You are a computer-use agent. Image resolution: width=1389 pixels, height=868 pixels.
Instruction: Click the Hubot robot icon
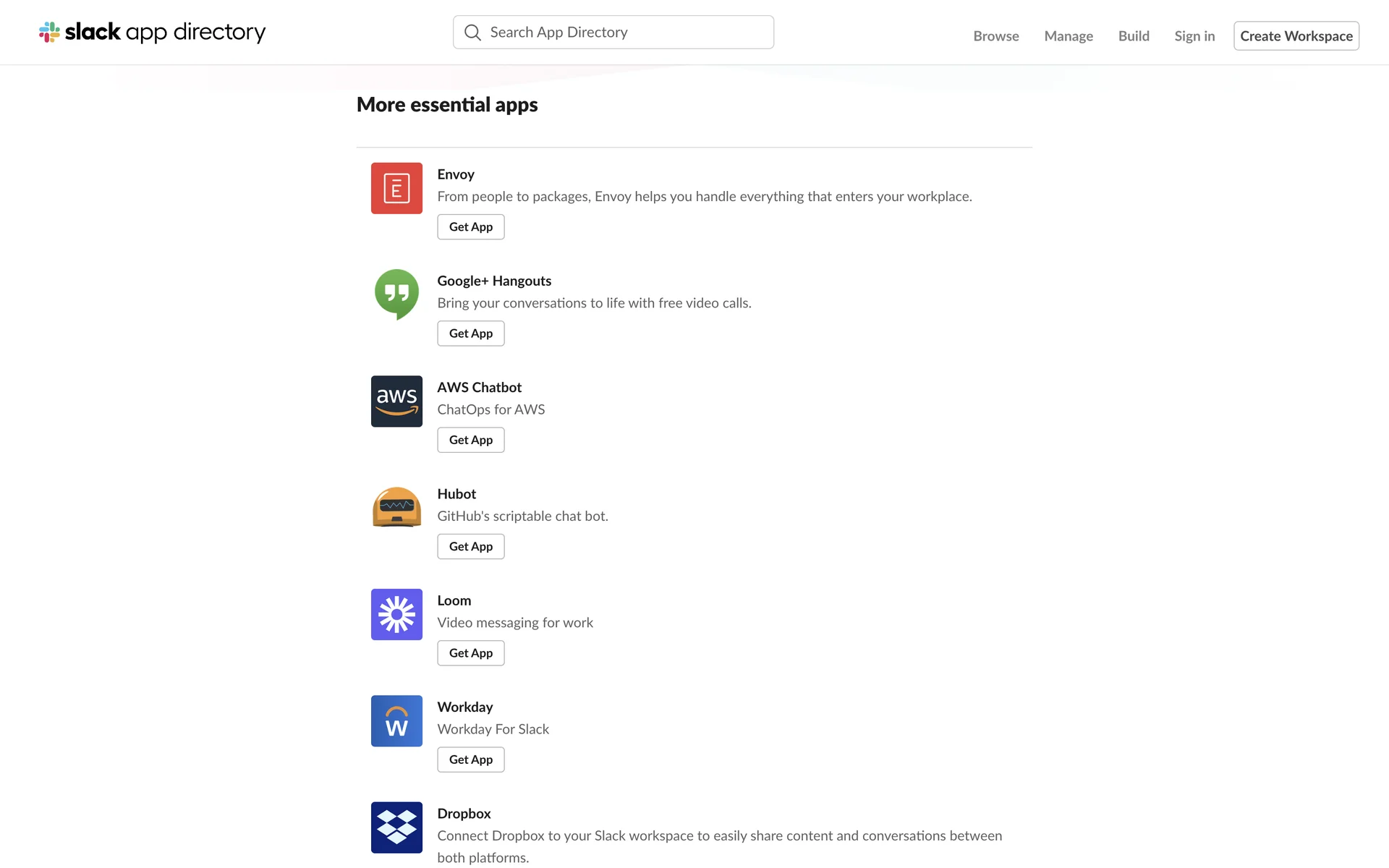[x=396, y=507]
